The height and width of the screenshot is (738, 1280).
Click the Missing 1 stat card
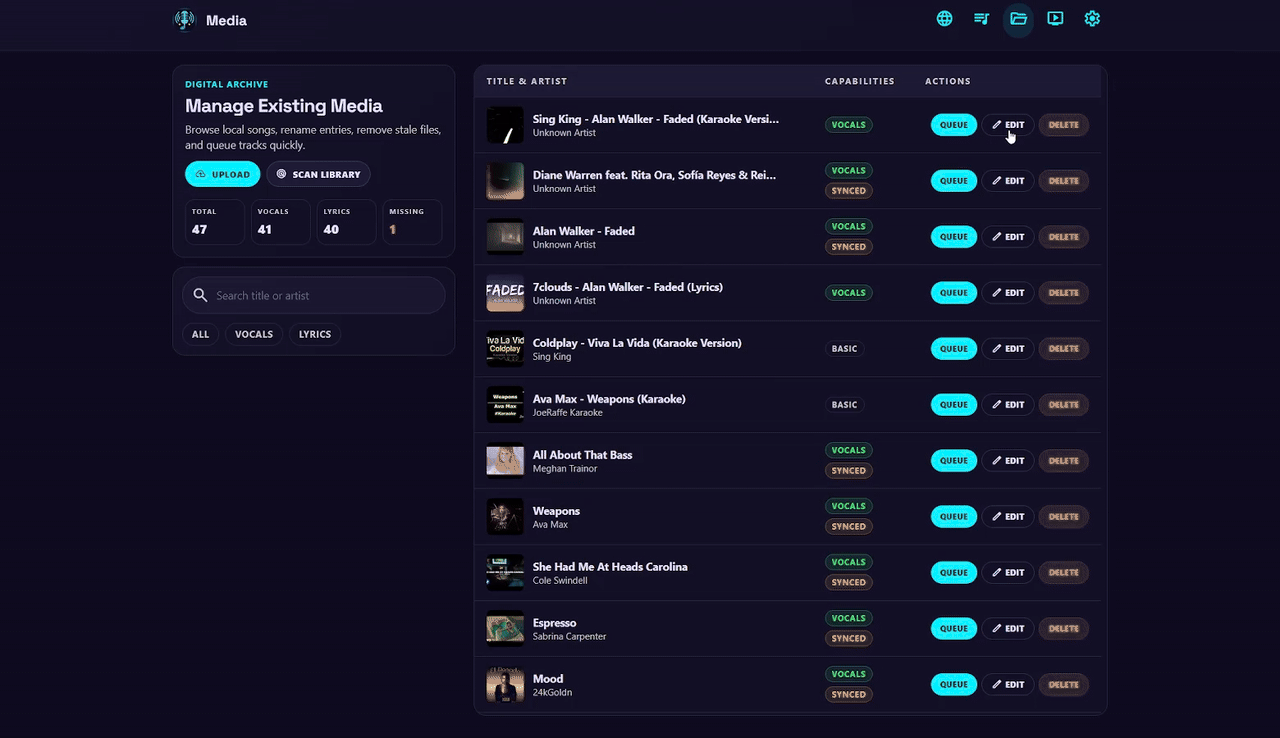click(413, 222)
